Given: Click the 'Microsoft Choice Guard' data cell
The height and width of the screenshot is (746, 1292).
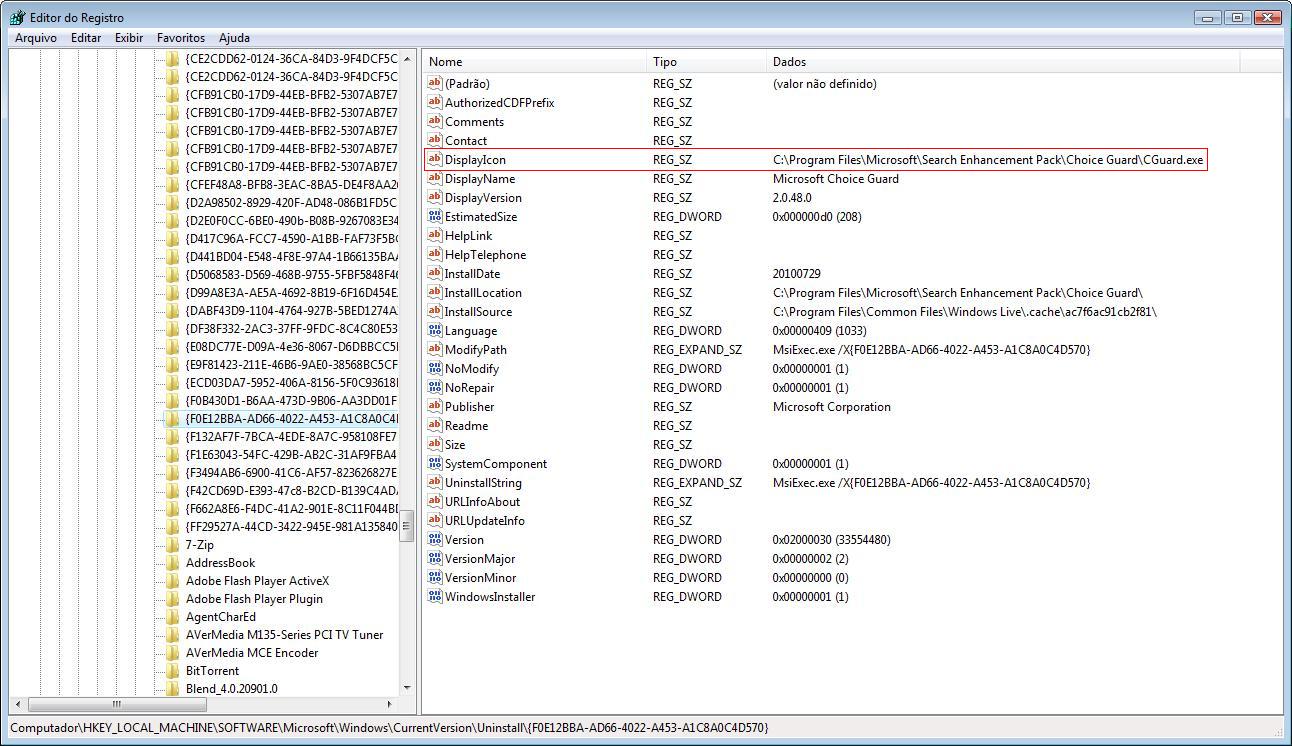Looking at the screenshot, I should pyautogui.click(x=836, y=178).
